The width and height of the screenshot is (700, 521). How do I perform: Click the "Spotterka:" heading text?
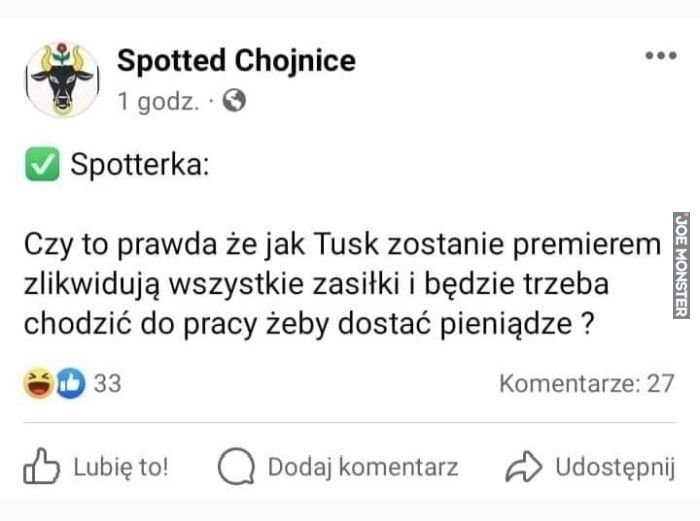(x=139, y=164)
